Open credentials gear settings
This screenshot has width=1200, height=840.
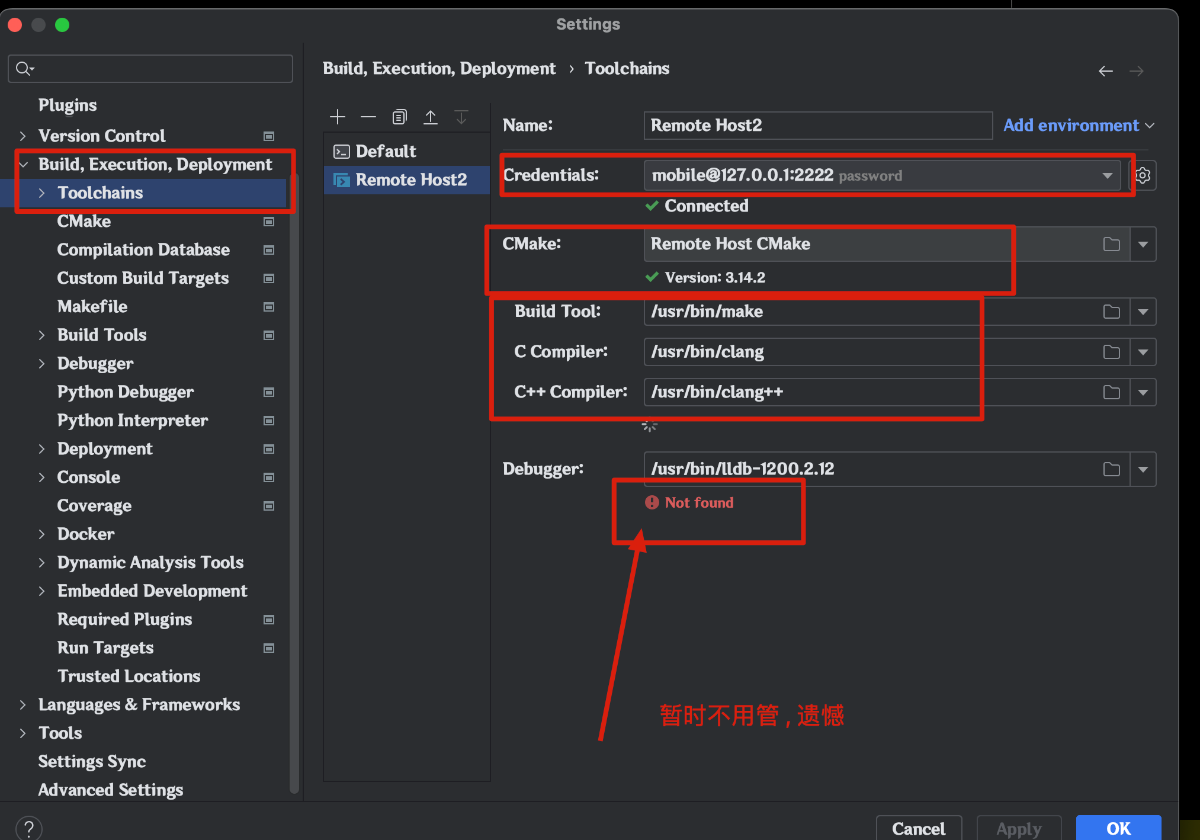pos(1143,176)
